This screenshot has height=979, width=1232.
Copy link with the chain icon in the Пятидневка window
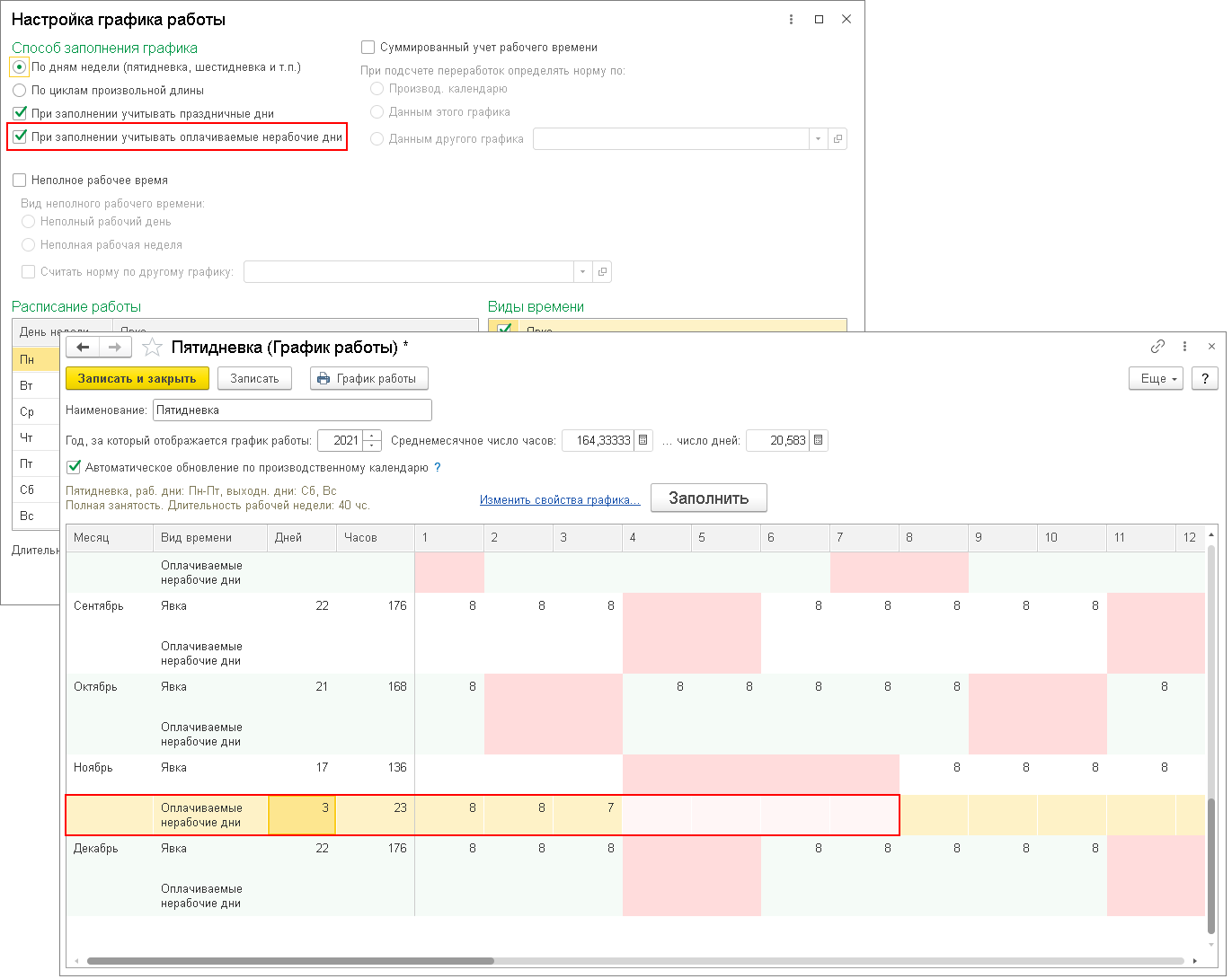tap(1157, 347)
